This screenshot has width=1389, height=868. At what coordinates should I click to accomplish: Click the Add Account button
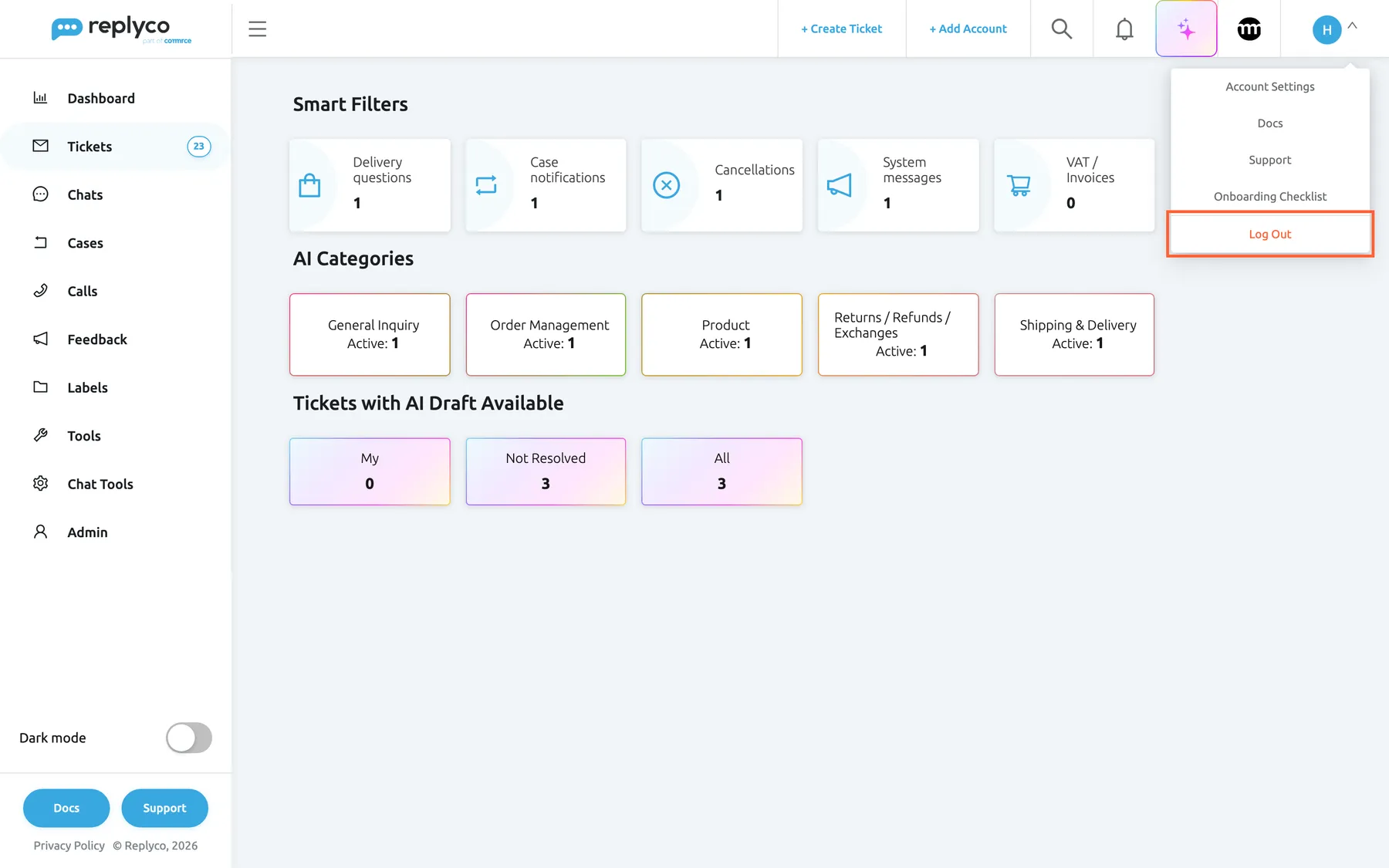[968, 29]
